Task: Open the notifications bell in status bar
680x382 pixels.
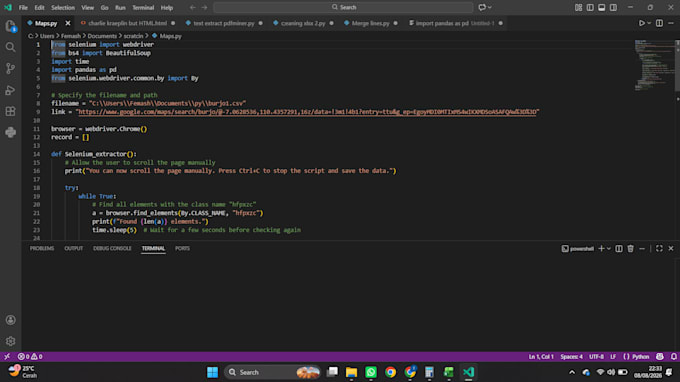Action: click(x=673, y=356)
